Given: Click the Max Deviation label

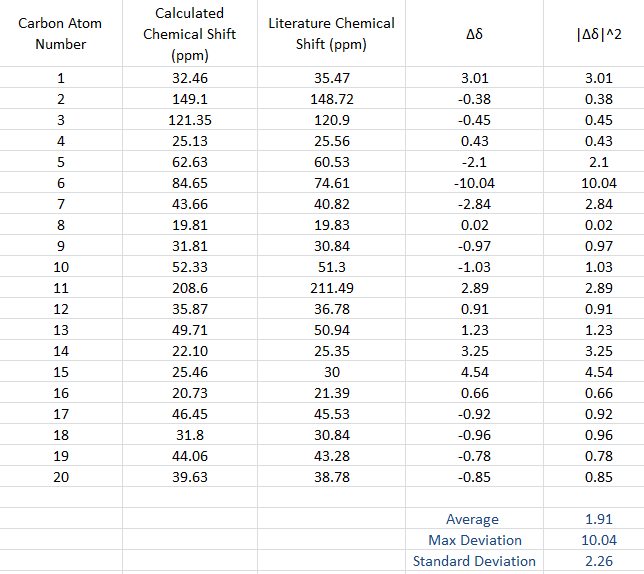Looking at the screenshot, I should tap(474, 540).
